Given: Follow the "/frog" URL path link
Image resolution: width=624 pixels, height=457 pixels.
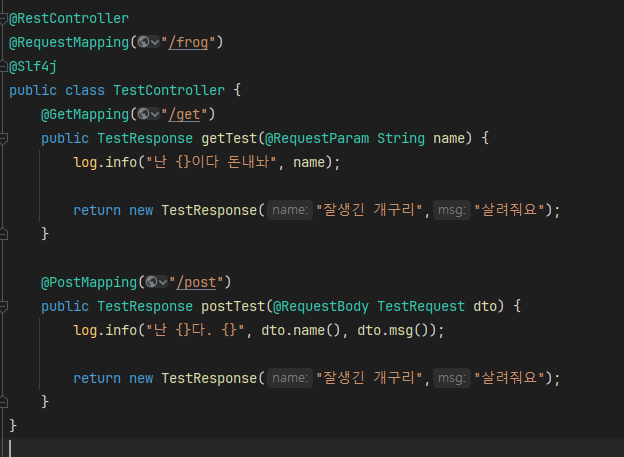Looking at the screenshot, I should tap(188, 42).
